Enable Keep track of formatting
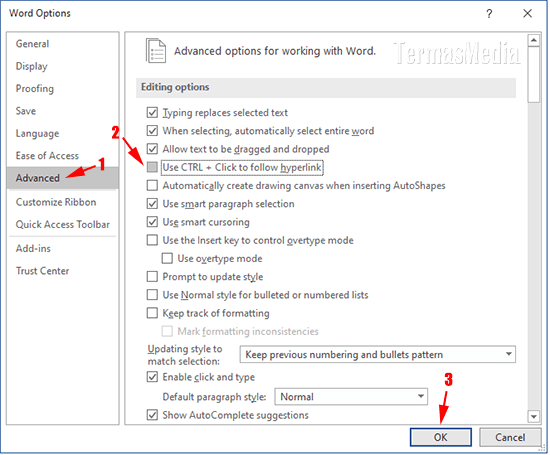 pyautogui.click(x=152, y=313)
